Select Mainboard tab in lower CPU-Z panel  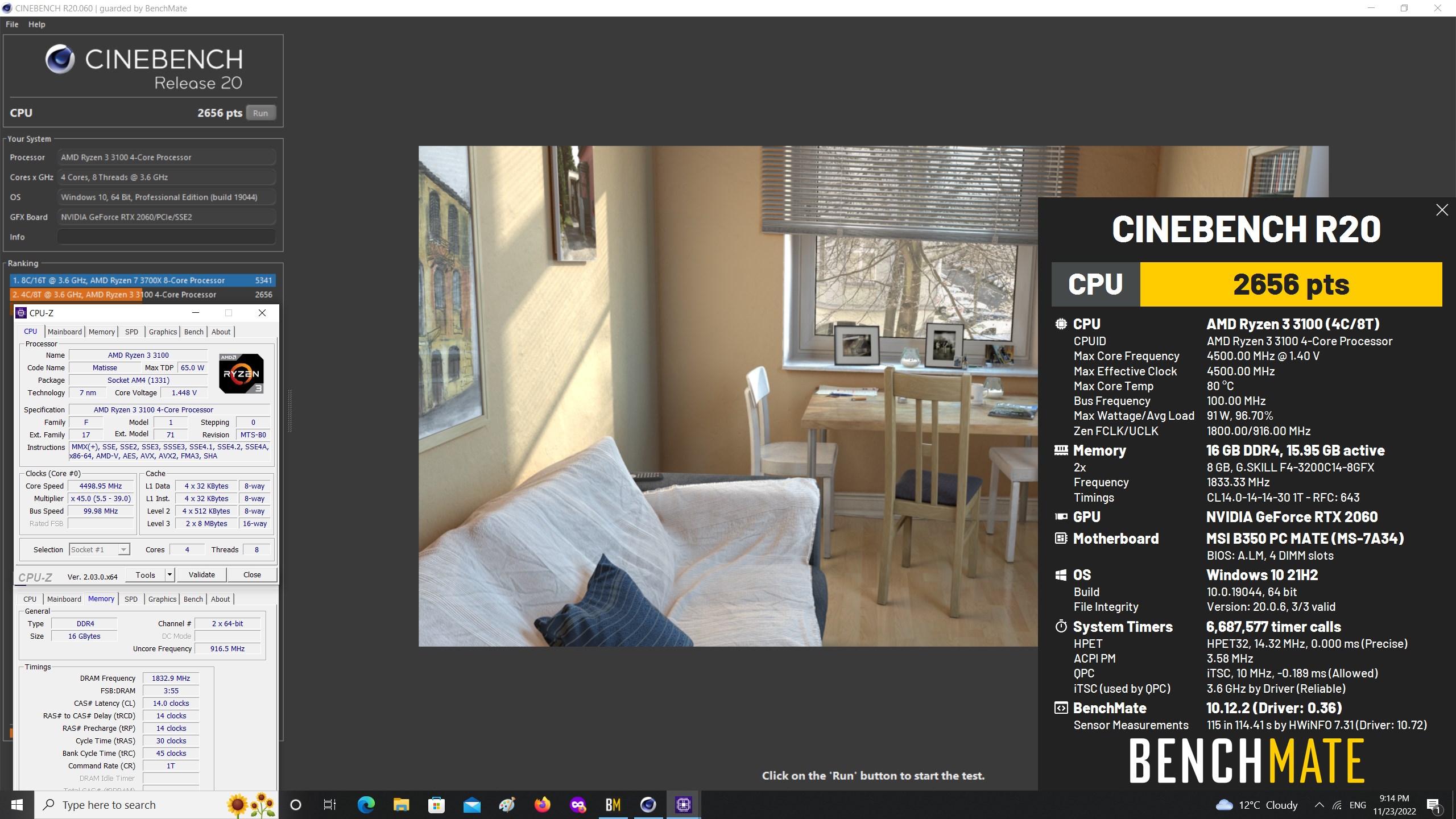[64, 599]
